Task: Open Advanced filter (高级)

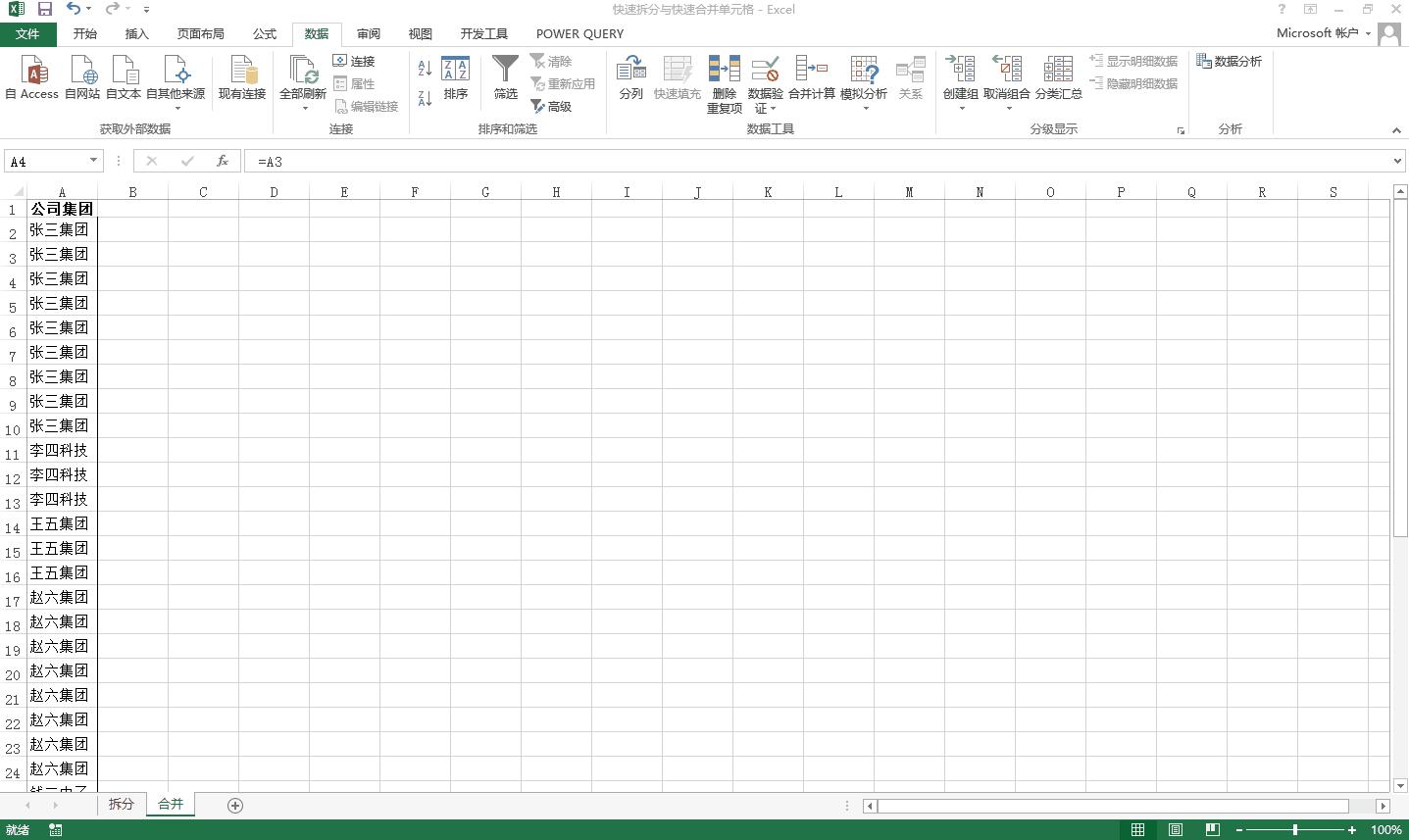Action: pos(551,106)
